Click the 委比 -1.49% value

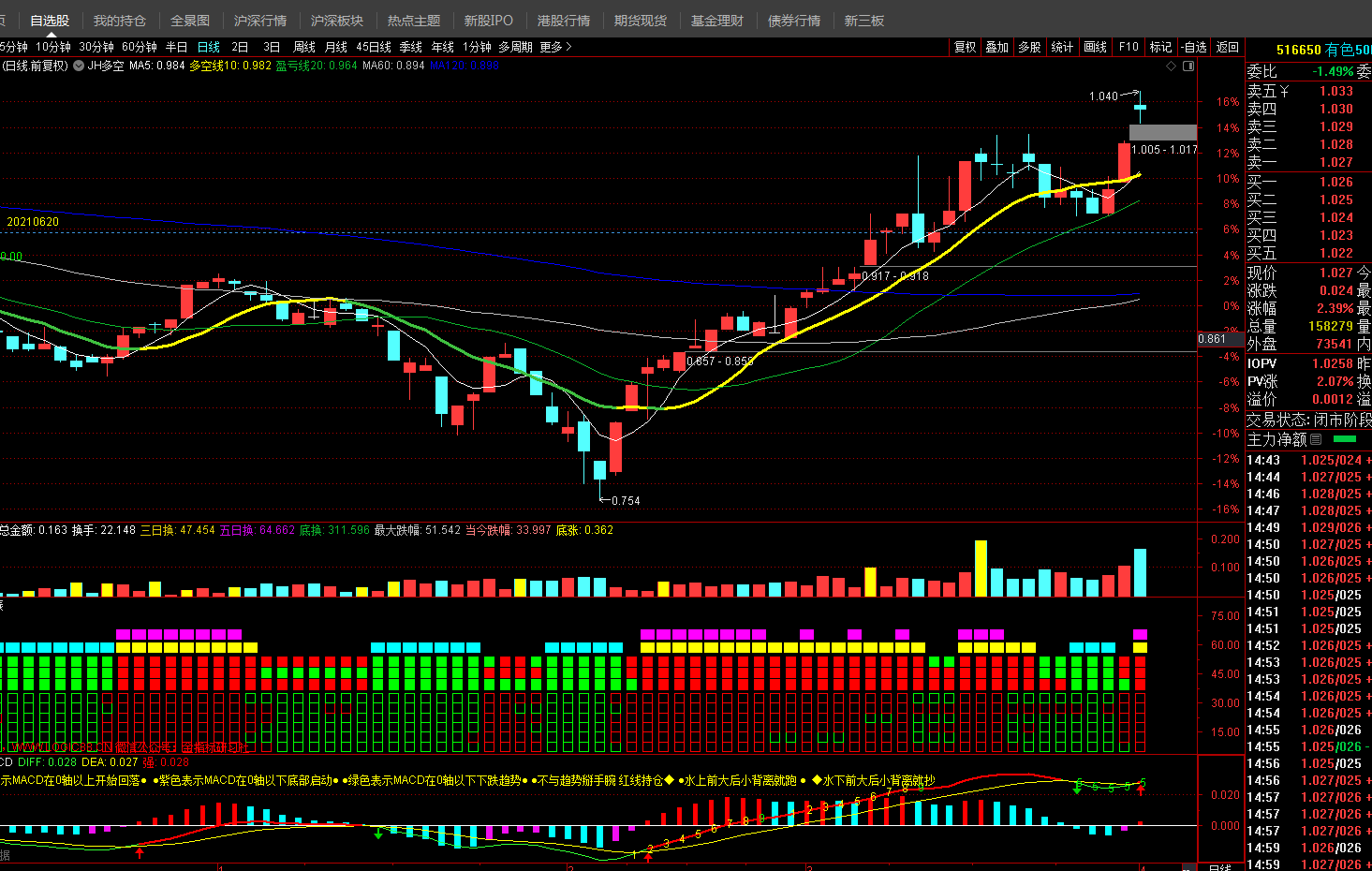1333,71
